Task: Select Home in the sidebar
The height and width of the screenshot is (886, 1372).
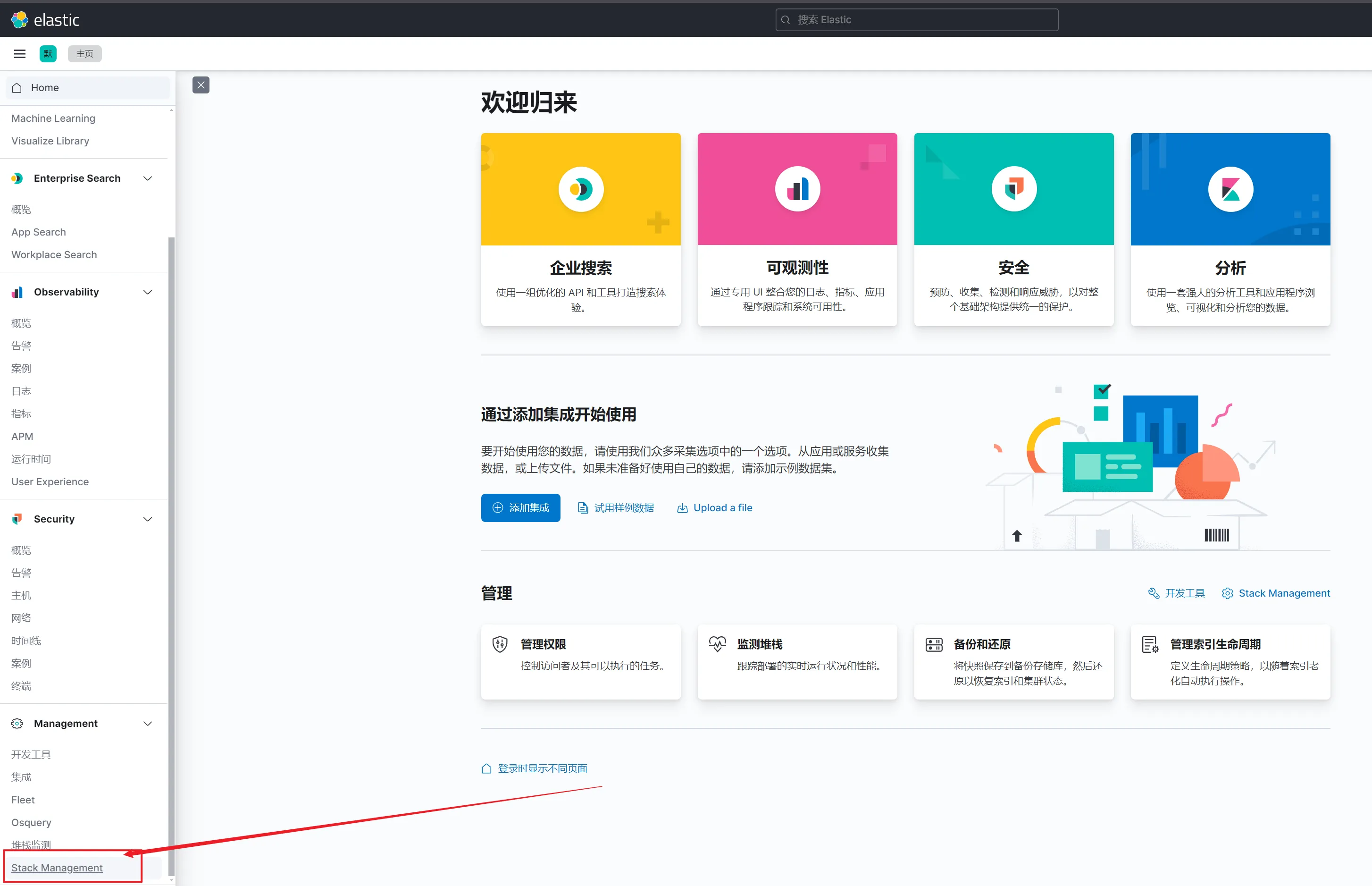Action: click(x=45, y=87)
